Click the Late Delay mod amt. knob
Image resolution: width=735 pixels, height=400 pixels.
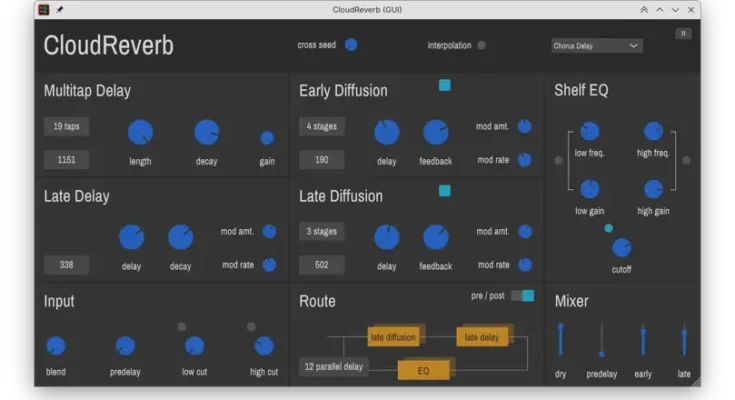269,231
